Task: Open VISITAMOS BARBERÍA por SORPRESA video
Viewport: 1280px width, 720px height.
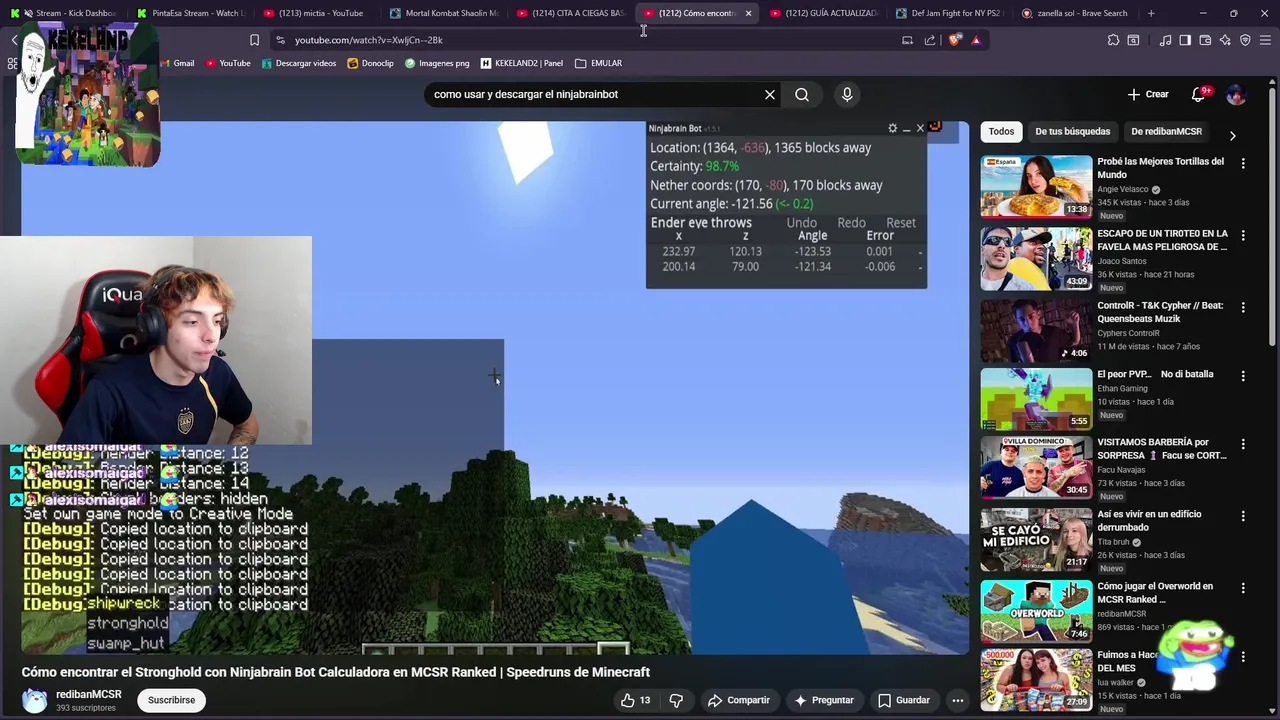Action: [1036, 467]
